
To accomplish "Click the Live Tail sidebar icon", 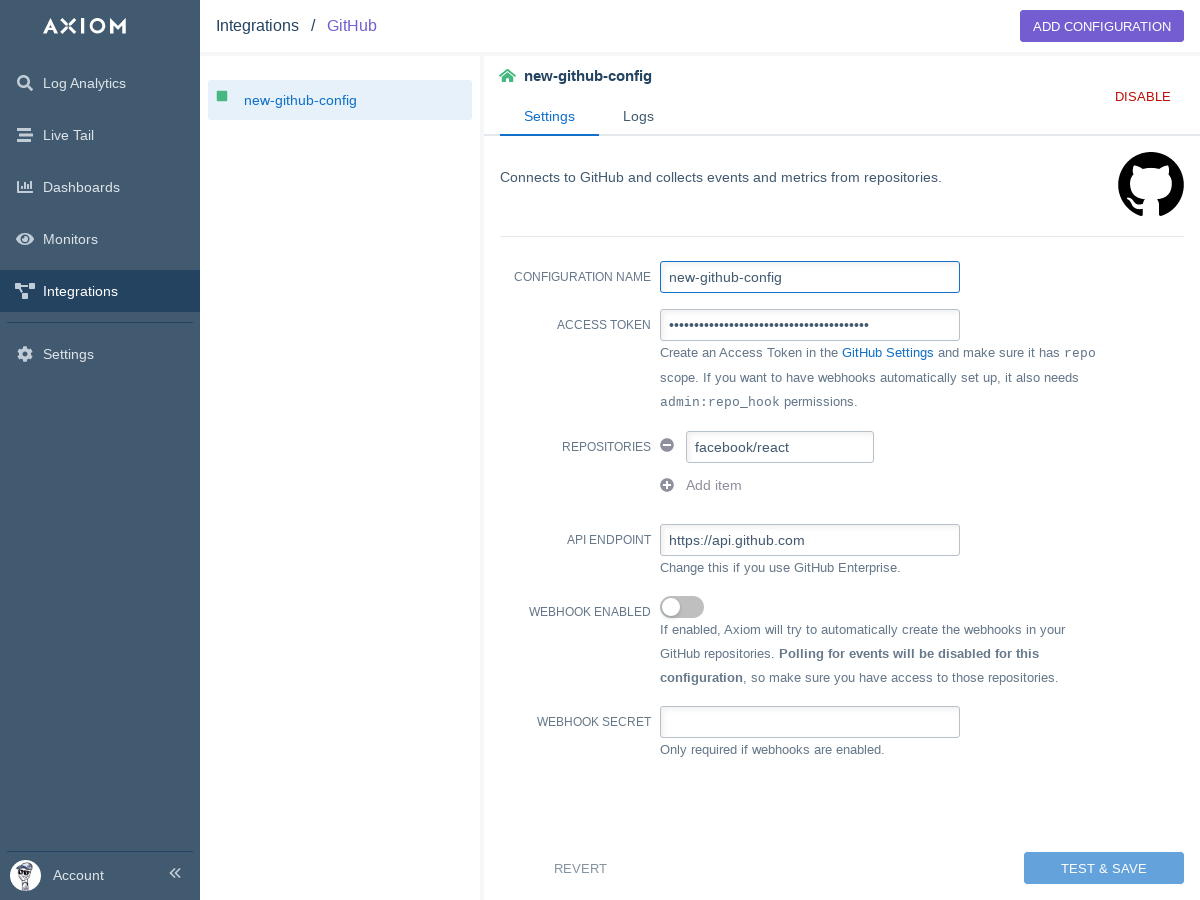I will tap(25, 135).
